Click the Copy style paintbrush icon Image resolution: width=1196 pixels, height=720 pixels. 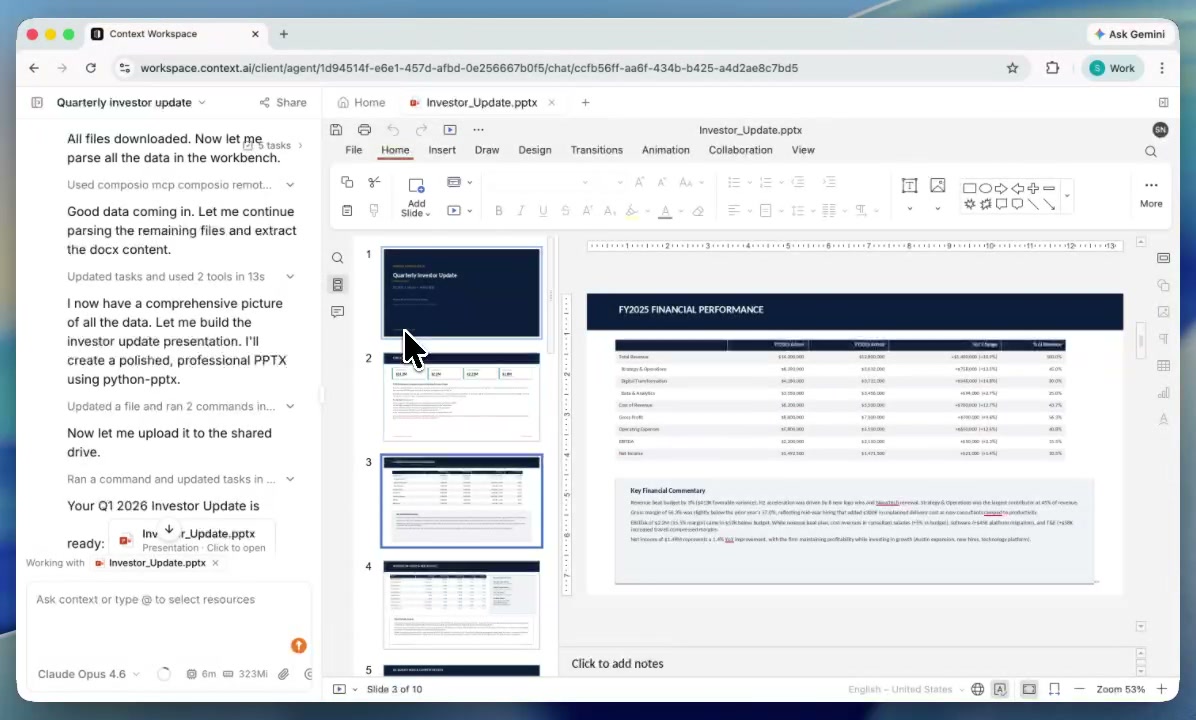coord(374,211)
